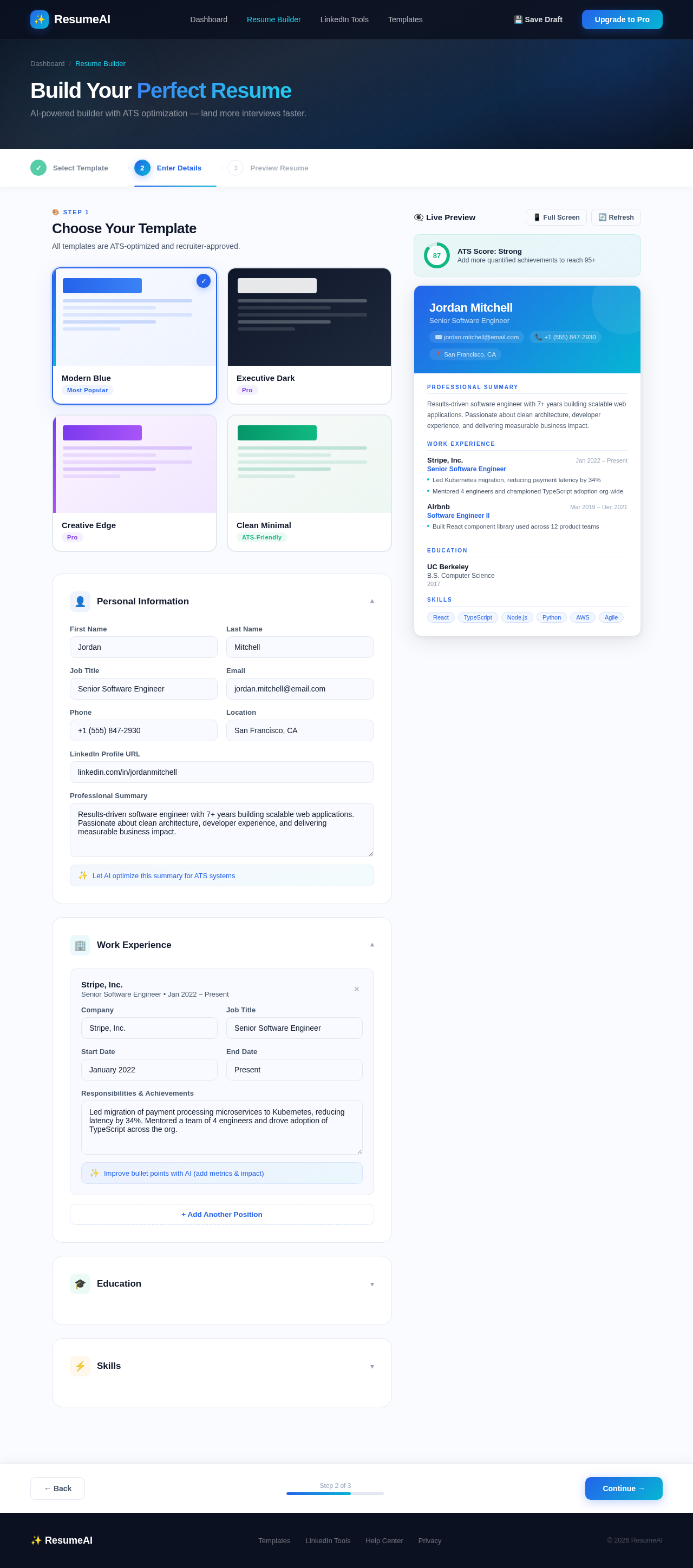This screenshot has width=693, height=1568.
Task: Open the Dashboard nav item
Action: pyautogui.click(x=209, y=19)
